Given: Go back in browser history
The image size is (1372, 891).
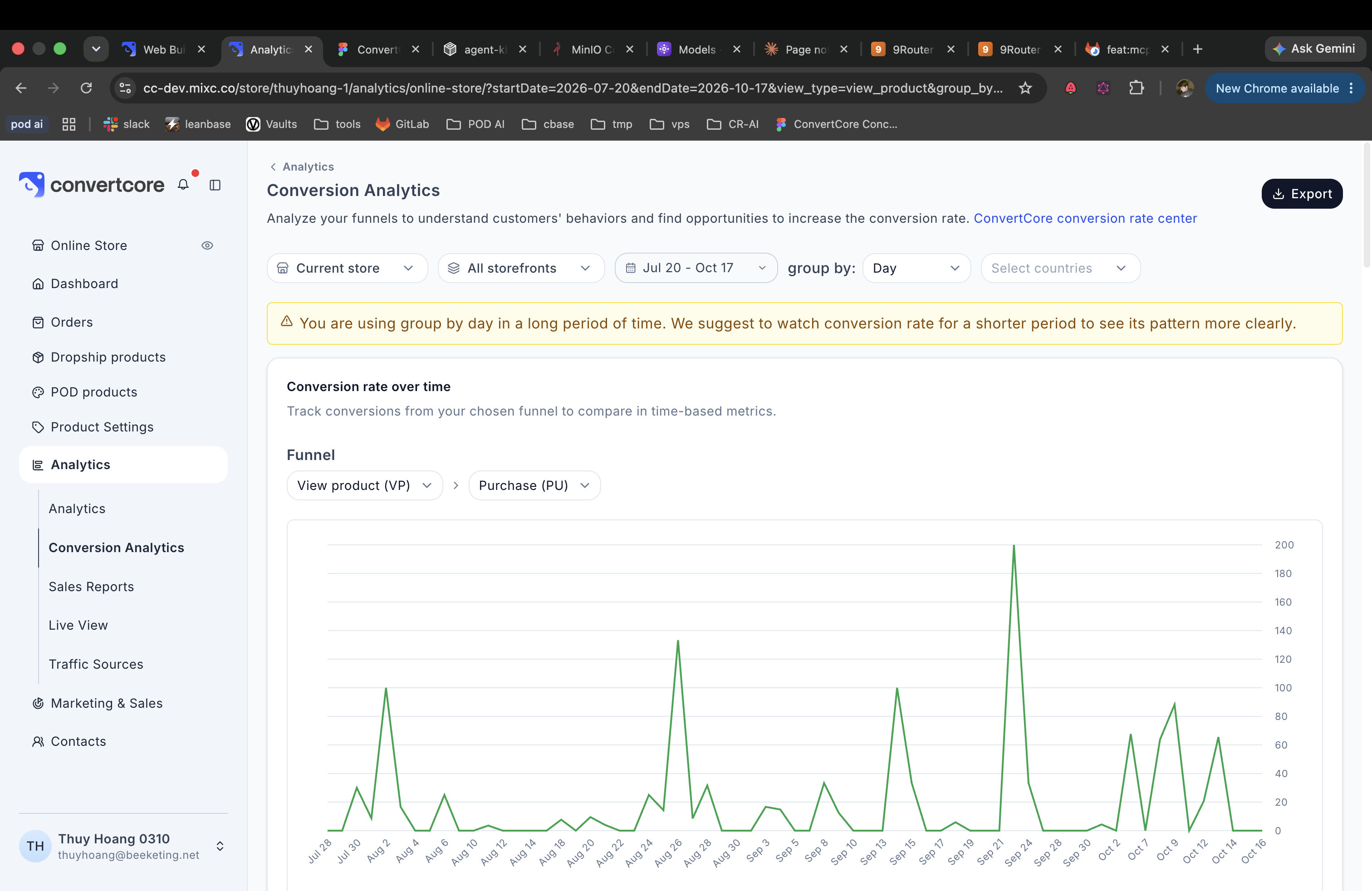Looking at the screenshot, I should click(21, 88).
